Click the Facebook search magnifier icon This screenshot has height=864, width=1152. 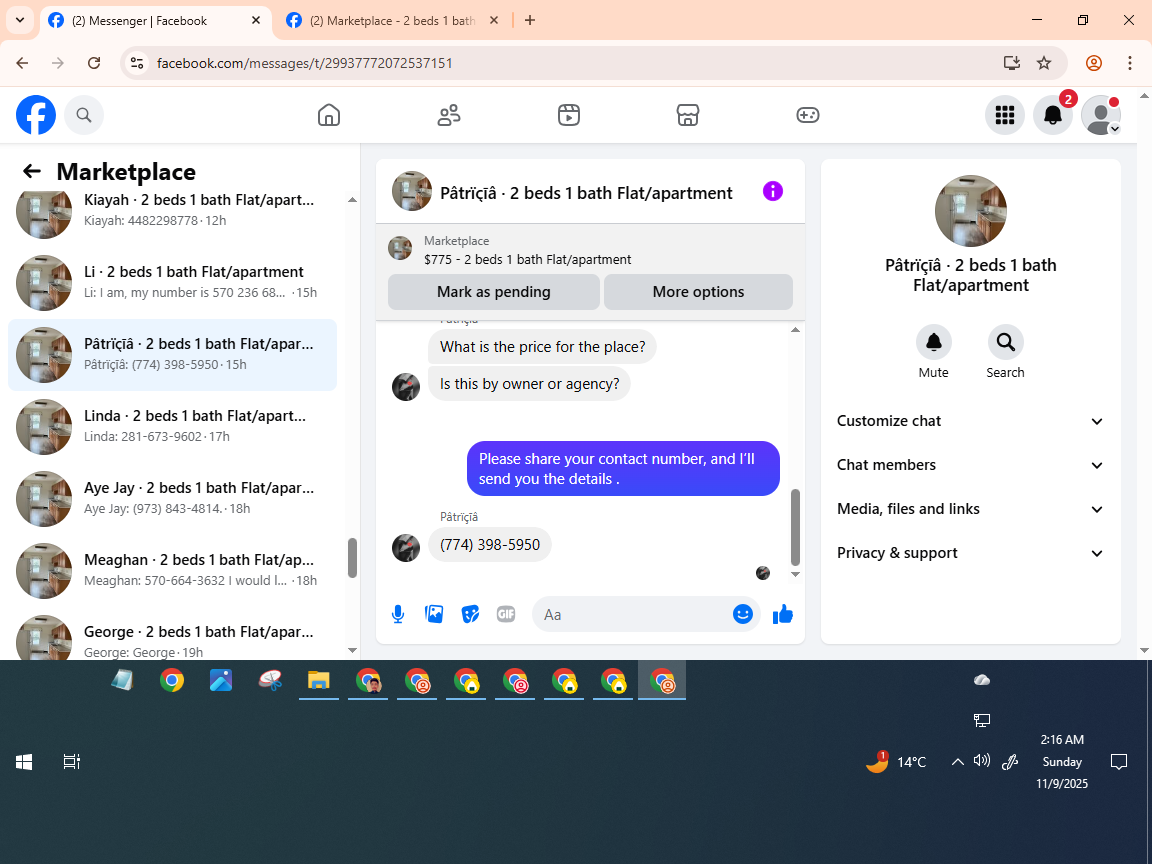tap(84, 115)
